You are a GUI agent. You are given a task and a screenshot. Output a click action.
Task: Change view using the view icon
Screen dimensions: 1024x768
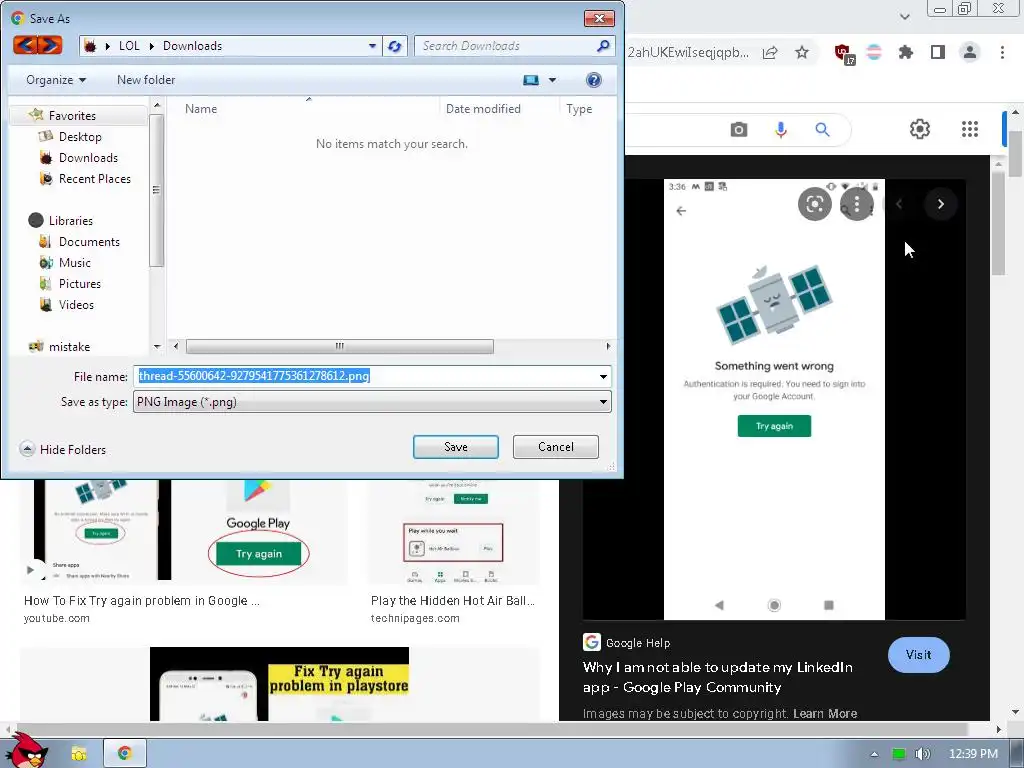(531, 80)
